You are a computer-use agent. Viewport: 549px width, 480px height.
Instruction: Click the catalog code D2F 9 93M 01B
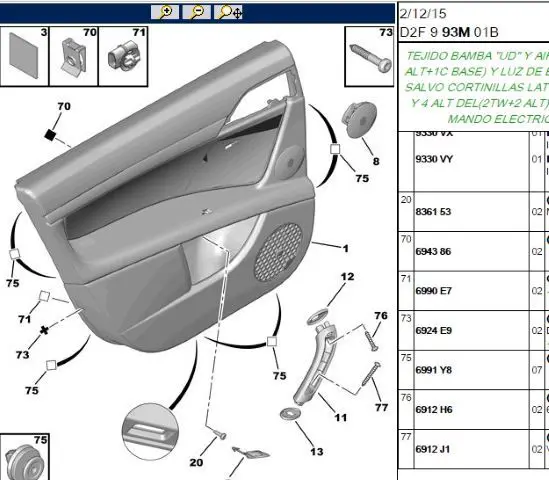(x=449, y=32)
